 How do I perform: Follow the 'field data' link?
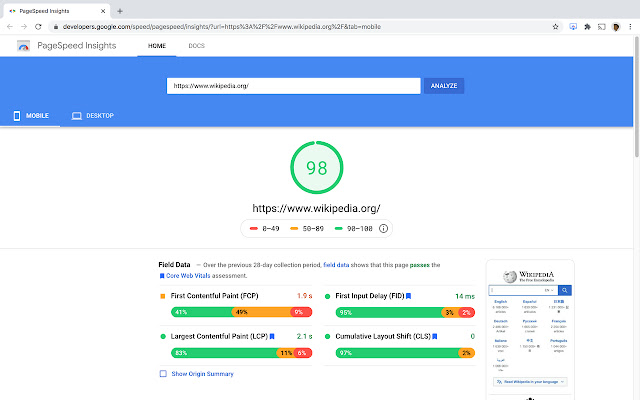pos(336,265)
